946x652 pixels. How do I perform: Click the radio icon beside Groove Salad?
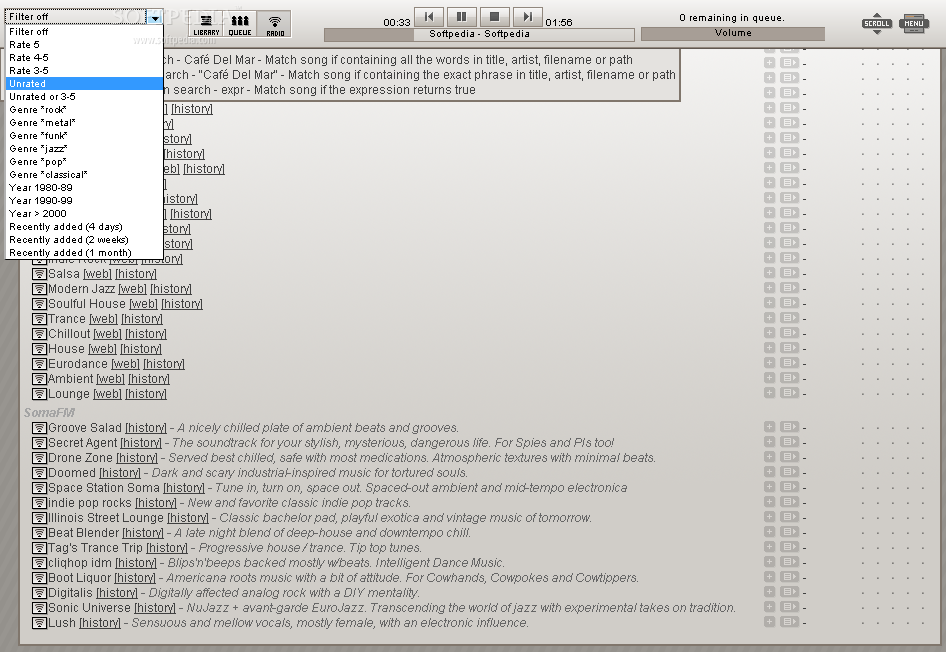click(x=39, y=428)
